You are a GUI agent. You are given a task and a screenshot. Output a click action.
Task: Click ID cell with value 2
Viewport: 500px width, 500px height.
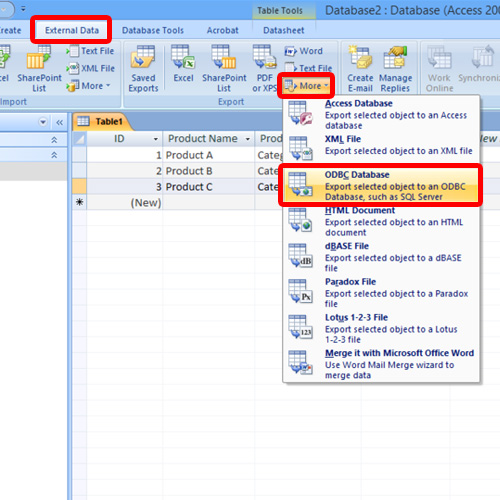coord(125,171)
